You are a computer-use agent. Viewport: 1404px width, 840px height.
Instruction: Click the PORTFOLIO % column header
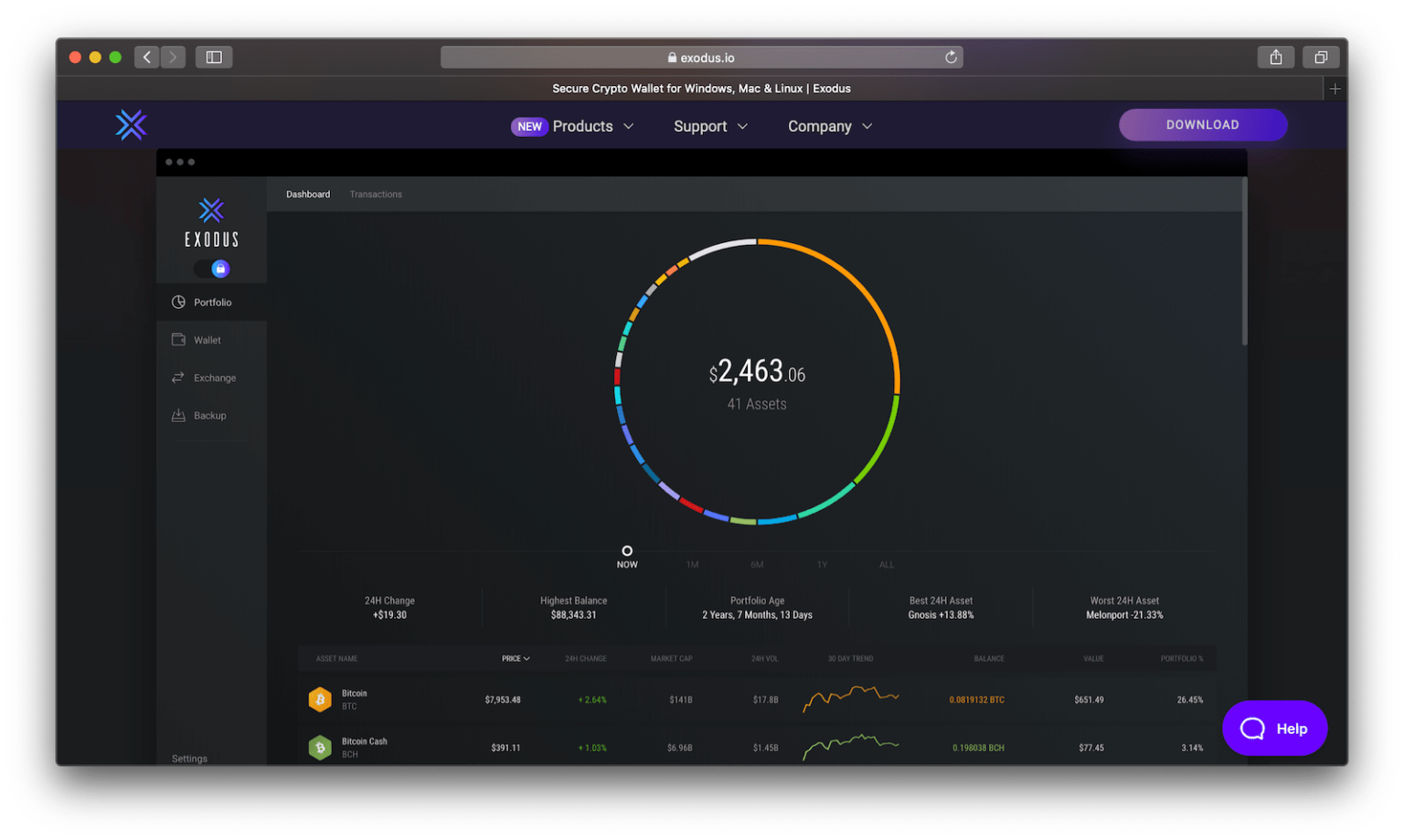1182,658
